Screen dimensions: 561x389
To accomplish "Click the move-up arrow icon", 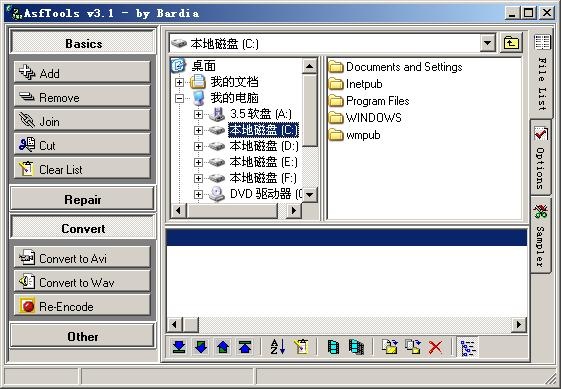I will coord(223,347).
